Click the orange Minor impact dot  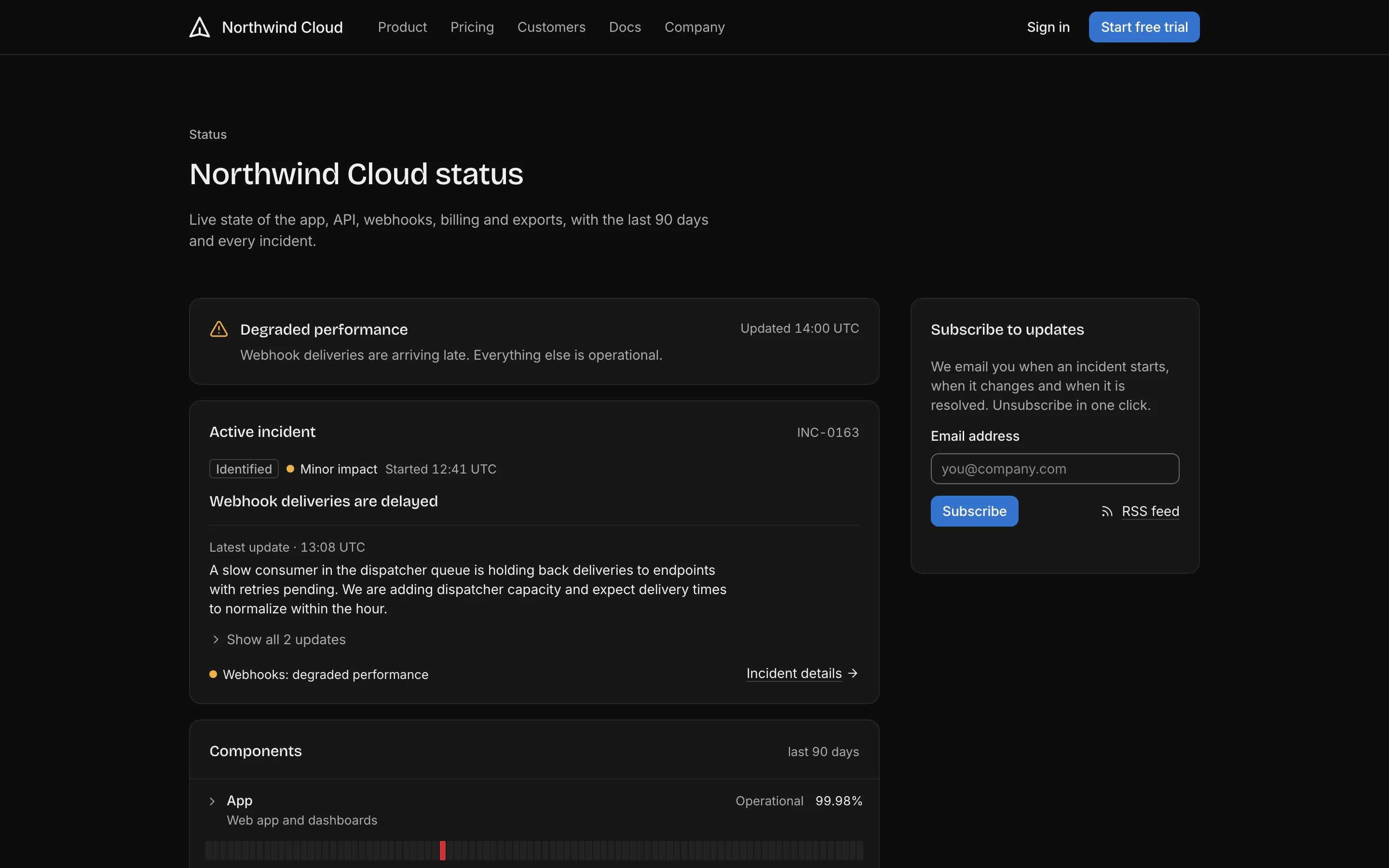[290, 469]
